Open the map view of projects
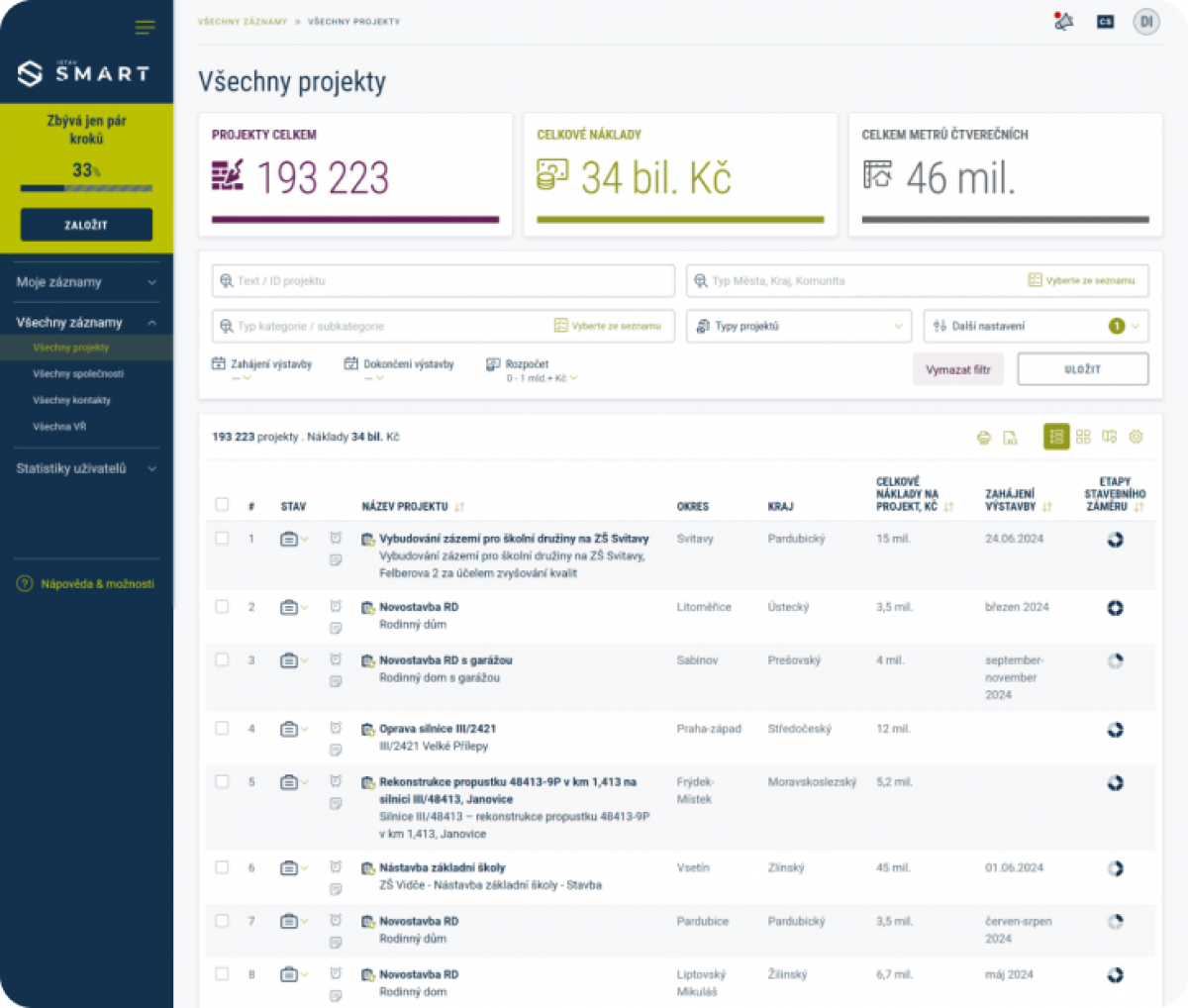 (1109, 437)
